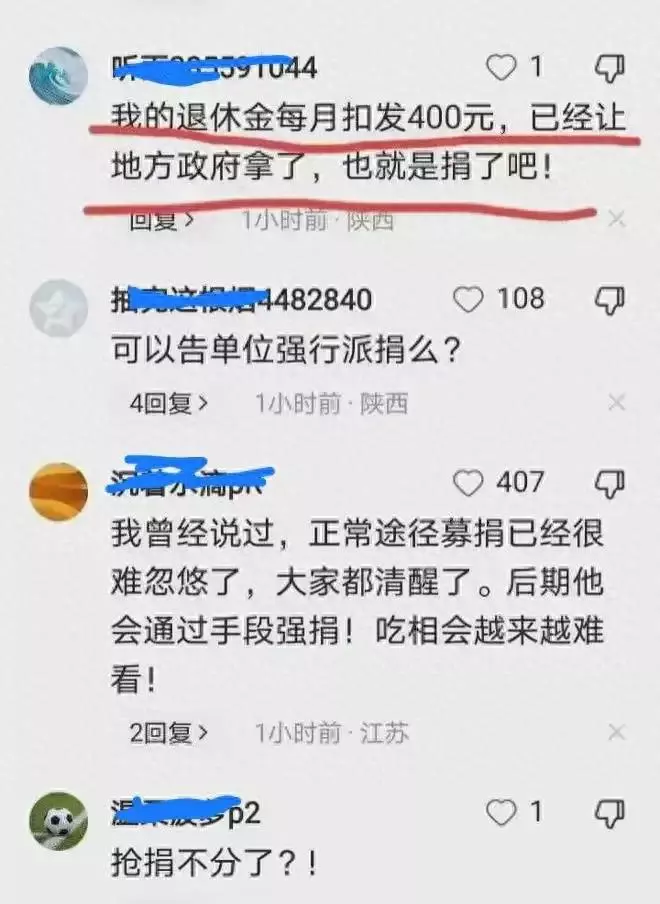Dismiss the pension comment with X
The height and width of the screenshot is (904, 660).
pyautogui.click(x=617, y=219)
